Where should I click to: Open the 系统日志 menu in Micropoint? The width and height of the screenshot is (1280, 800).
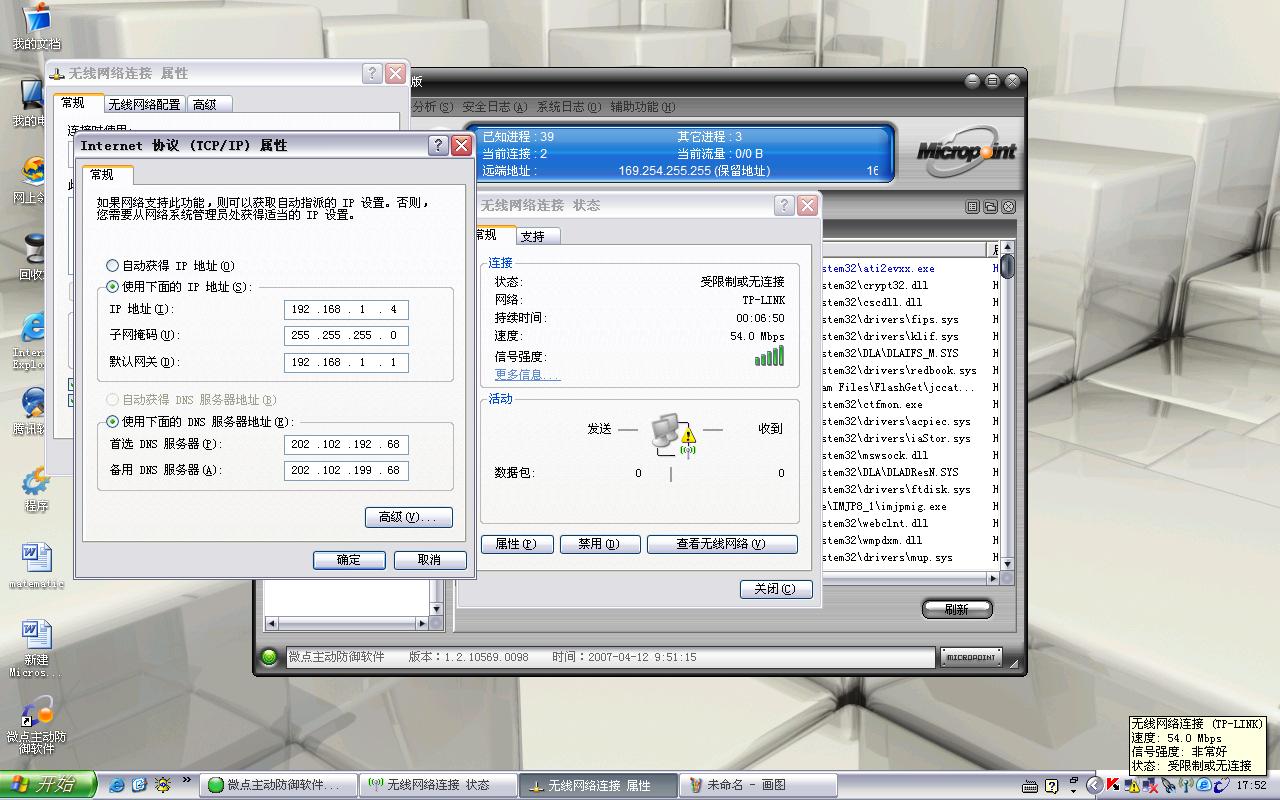(568, 107)
